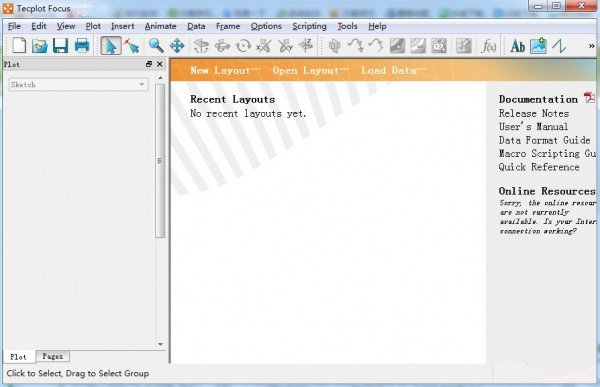Image resolution: width=600 pixels, height=387 pixels.
Task: Activate the Zoom magnifier tool
Action: tap(156, 46)
